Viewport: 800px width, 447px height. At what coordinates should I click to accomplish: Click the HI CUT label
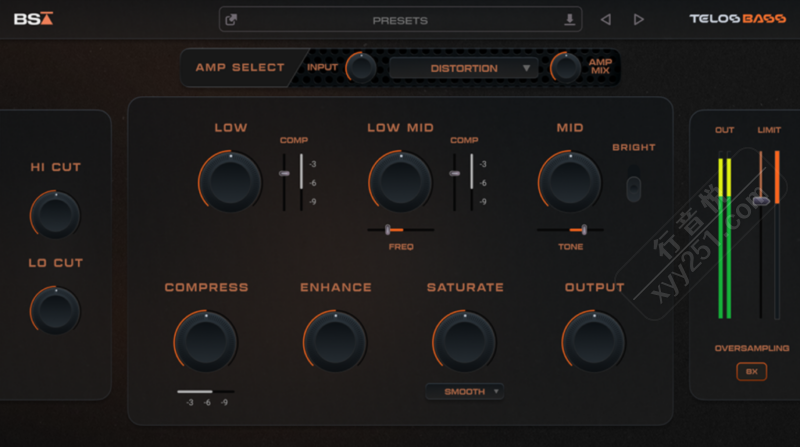coord(56,167)
